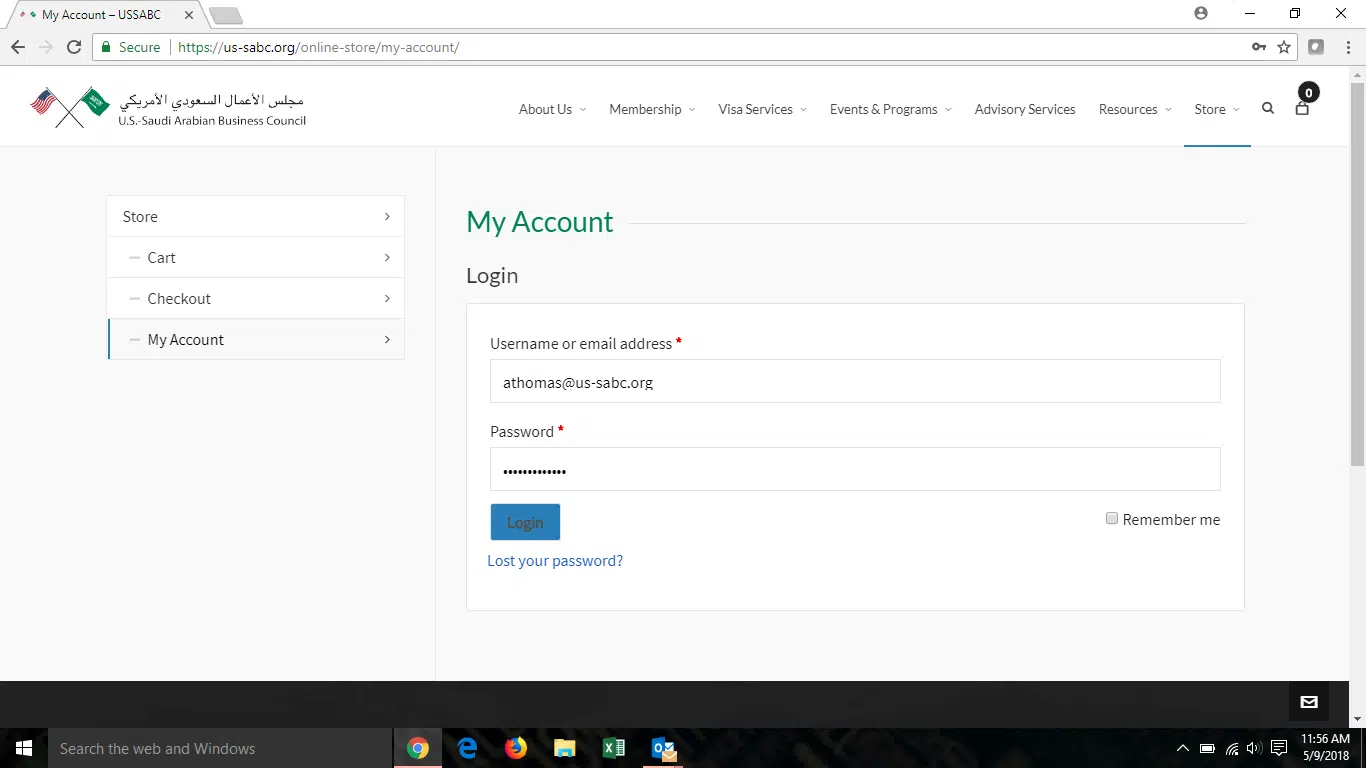Viewport: 1366px width, 768px height.
Task: Click the site search magnifier icon
Action: (1268, 109)
